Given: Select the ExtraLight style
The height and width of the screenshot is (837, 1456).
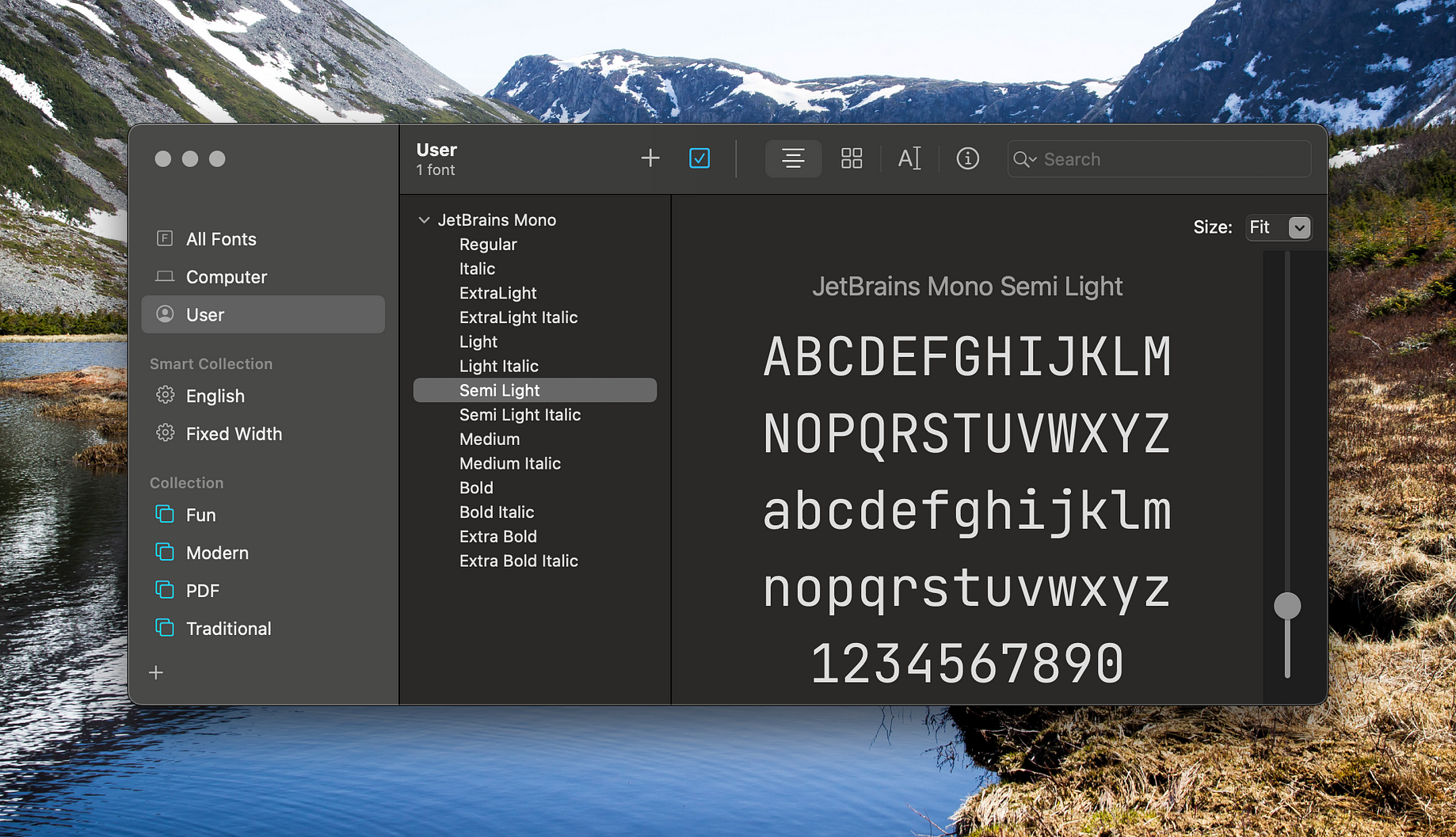Looking at the screenshot, I should 498,293.
